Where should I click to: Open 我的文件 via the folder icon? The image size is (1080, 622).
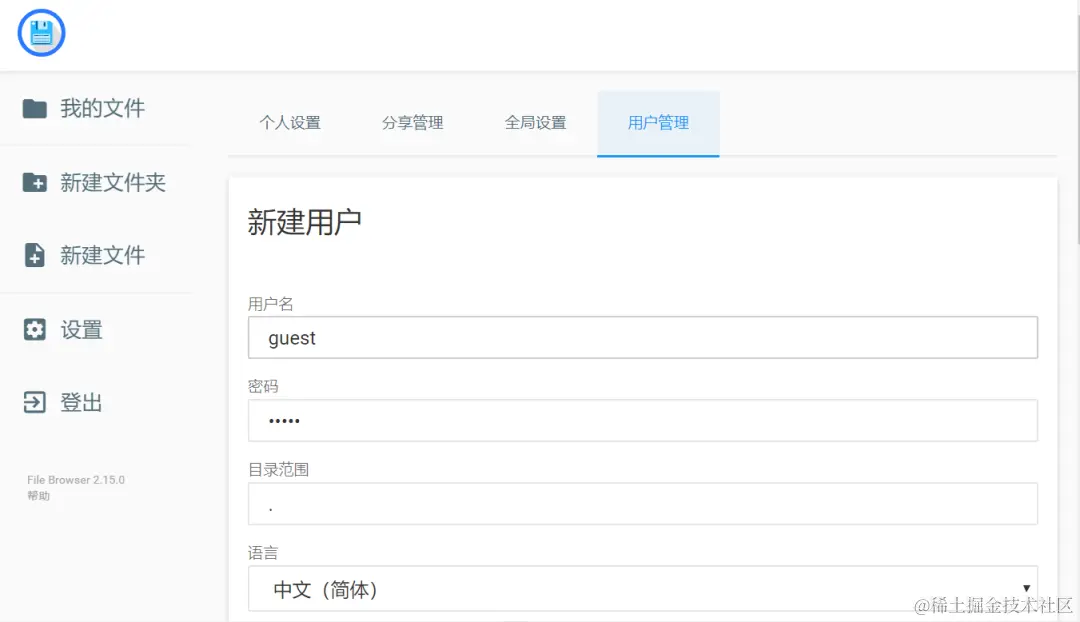pyautogui.click(x=32, y=109)
